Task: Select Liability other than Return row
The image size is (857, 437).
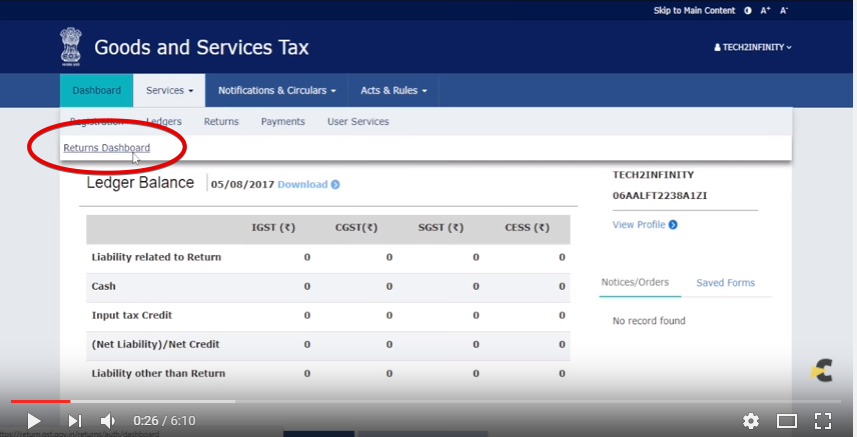Action: click(x=328, y=374)
